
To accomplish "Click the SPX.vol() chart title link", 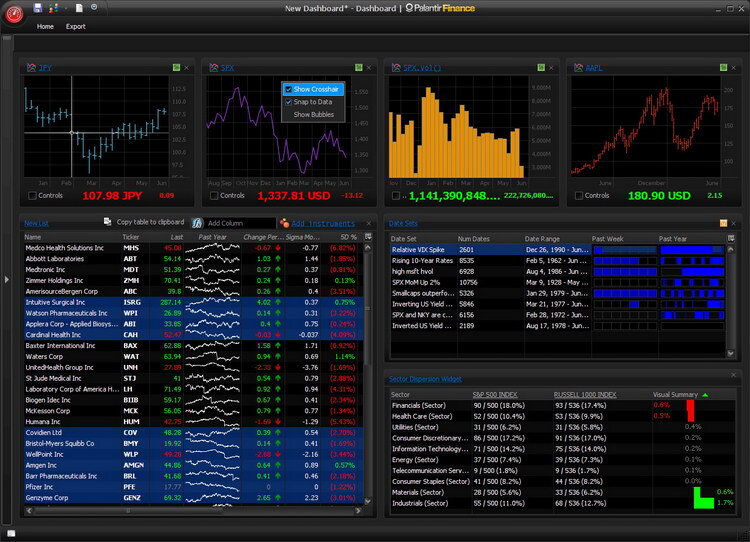I will 422,68.
